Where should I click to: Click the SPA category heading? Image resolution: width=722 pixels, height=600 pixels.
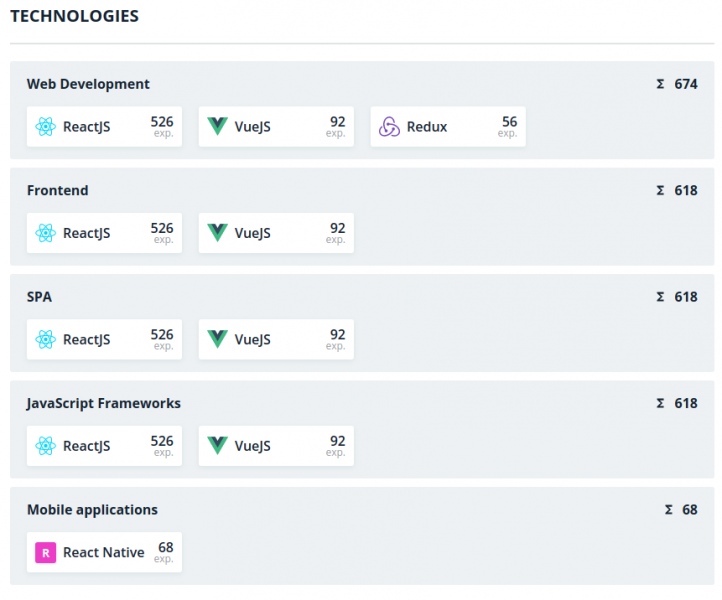(39, 297)
